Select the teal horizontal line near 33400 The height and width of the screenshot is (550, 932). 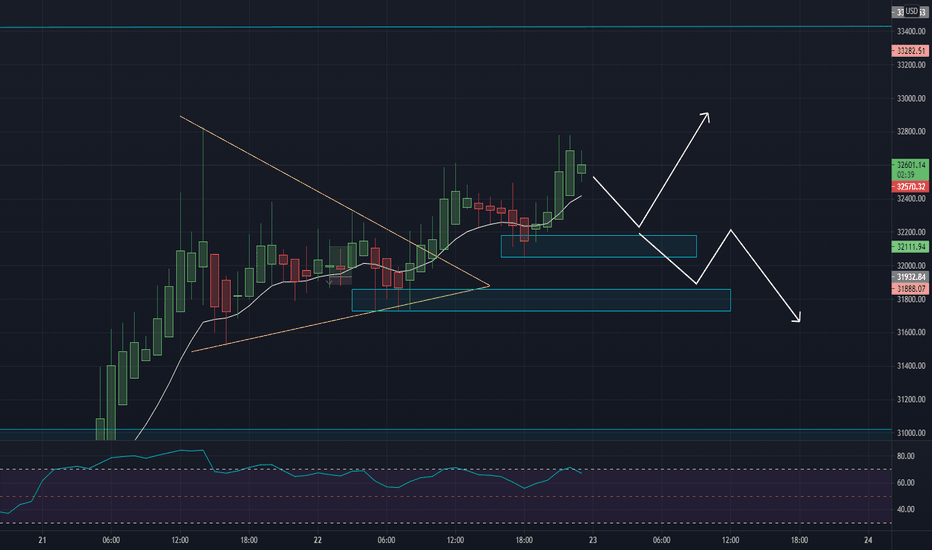click(446, 27)
